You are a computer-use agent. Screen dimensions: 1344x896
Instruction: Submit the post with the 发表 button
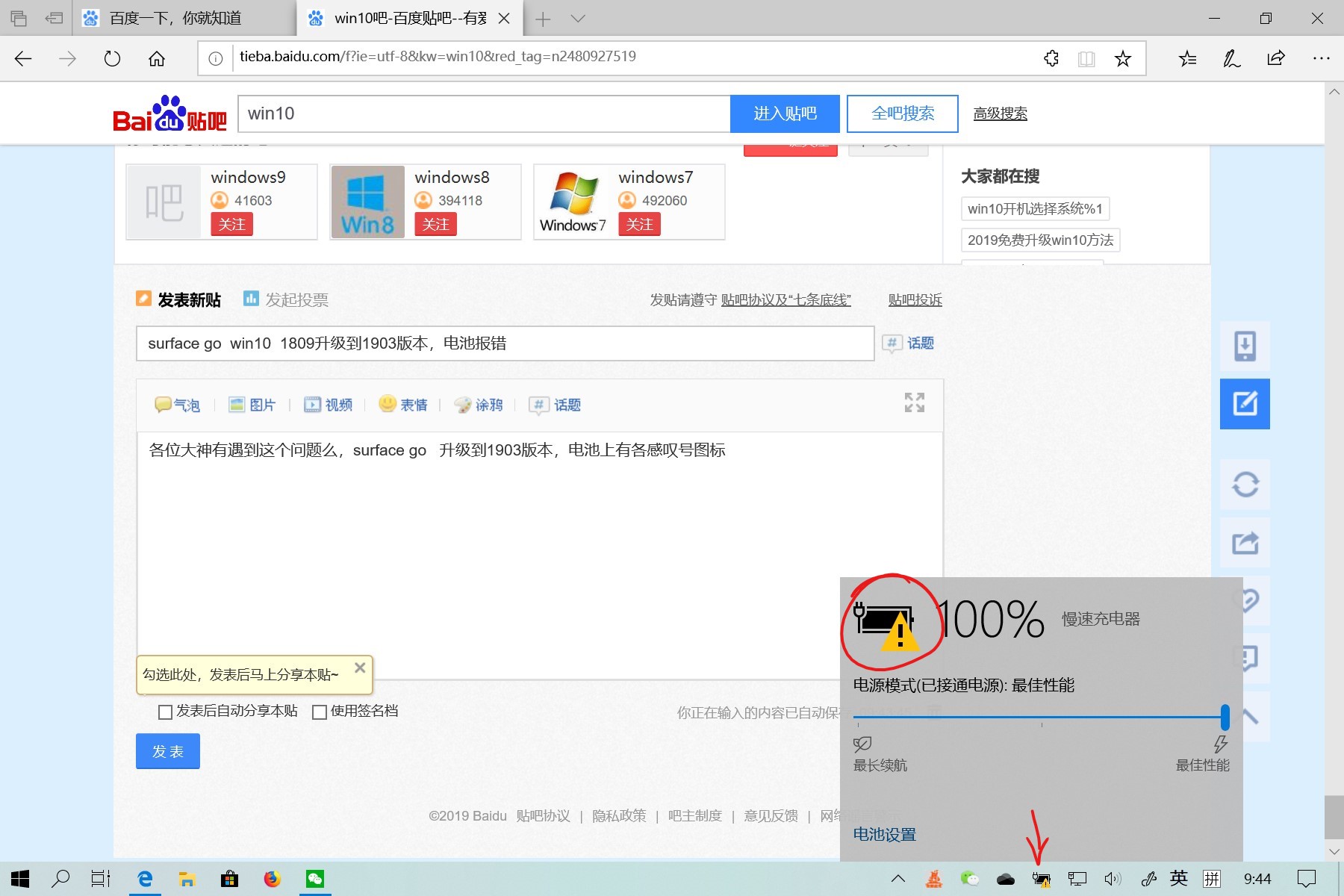tap(168, 751)
